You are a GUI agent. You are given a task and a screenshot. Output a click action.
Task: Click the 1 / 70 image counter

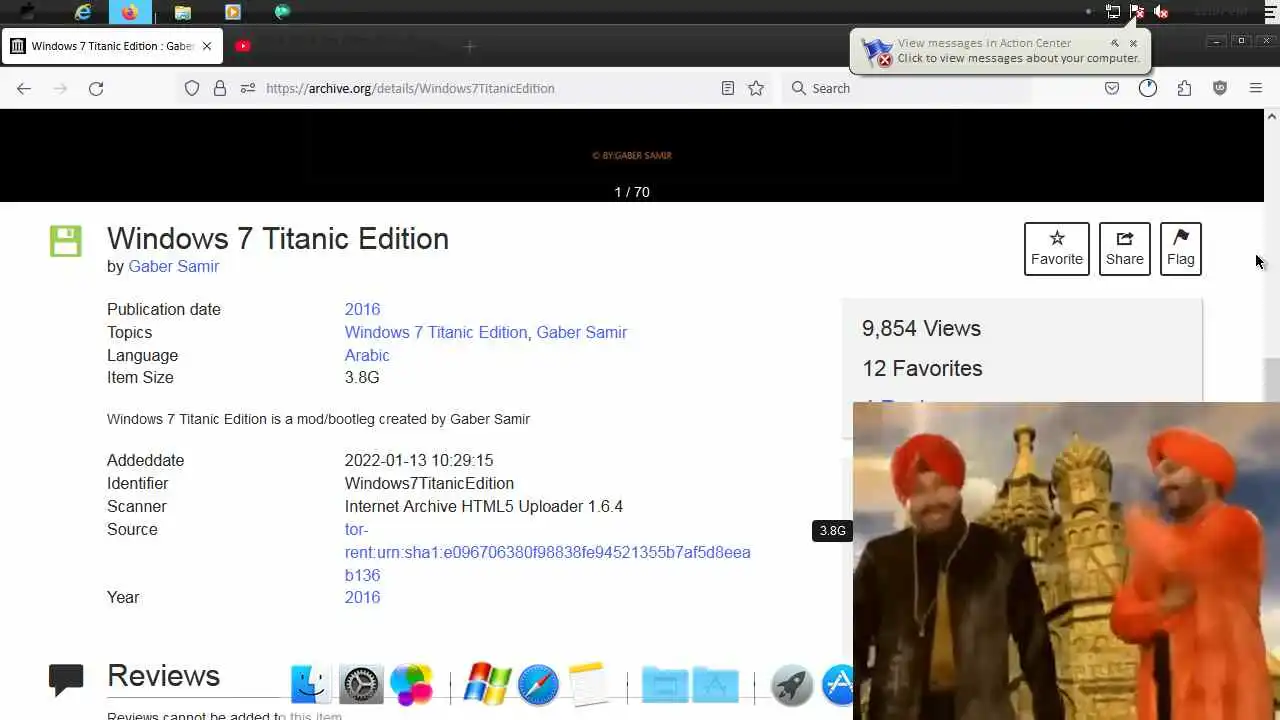tap(632, 191)
